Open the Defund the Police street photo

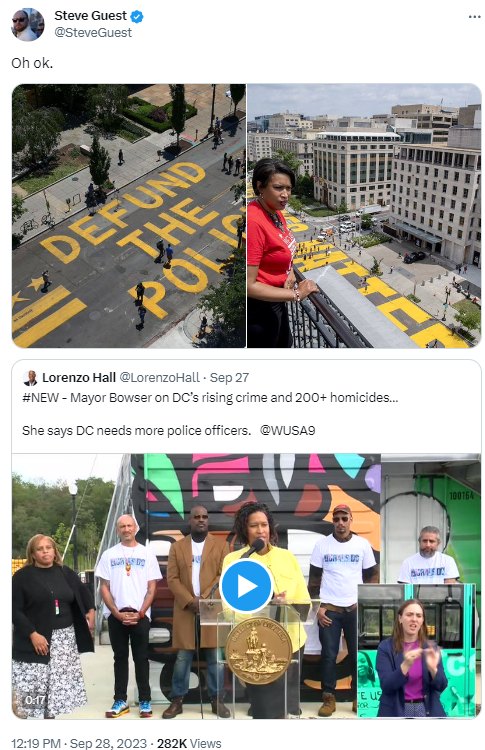pos(129,216)
